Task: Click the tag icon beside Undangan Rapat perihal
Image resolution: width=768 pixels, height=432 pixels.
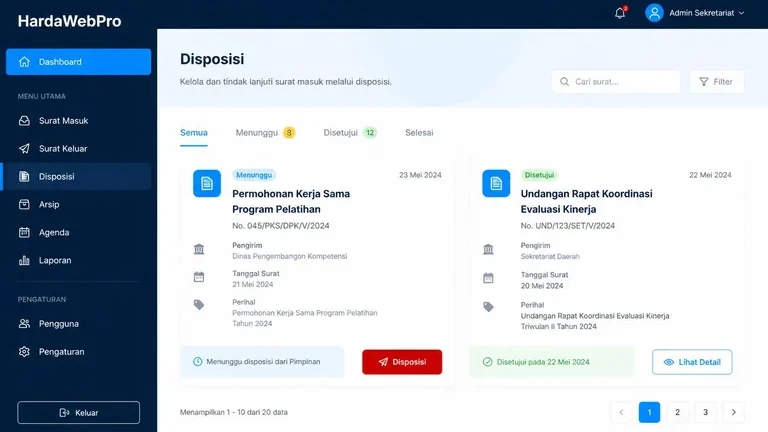Action: (488, 307)
